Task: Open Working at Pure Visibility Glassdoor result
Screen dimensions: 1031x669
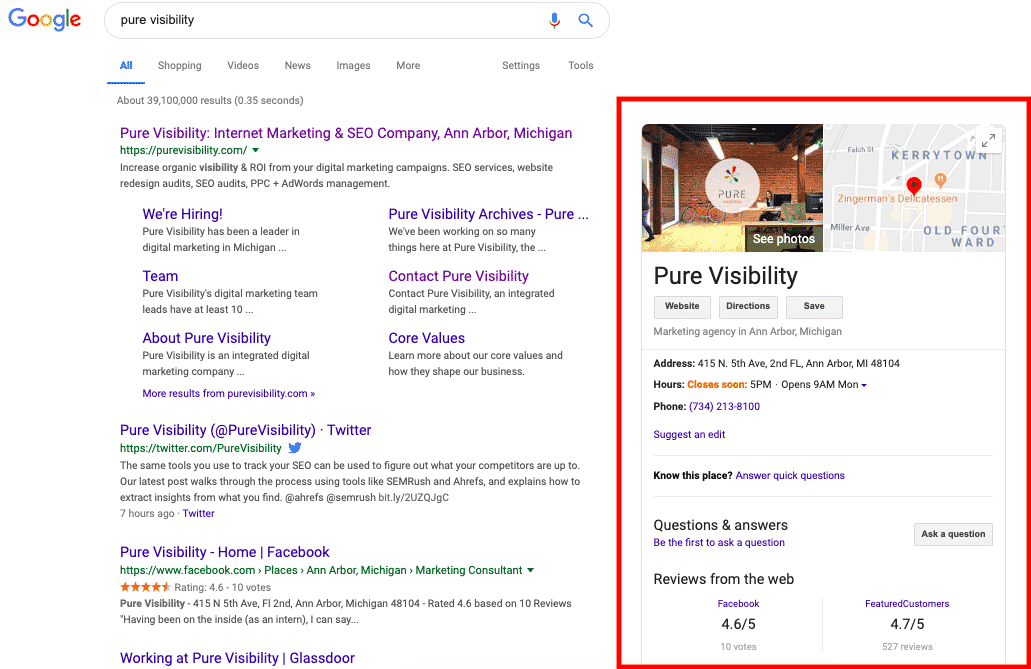Action: click(237, 658)
